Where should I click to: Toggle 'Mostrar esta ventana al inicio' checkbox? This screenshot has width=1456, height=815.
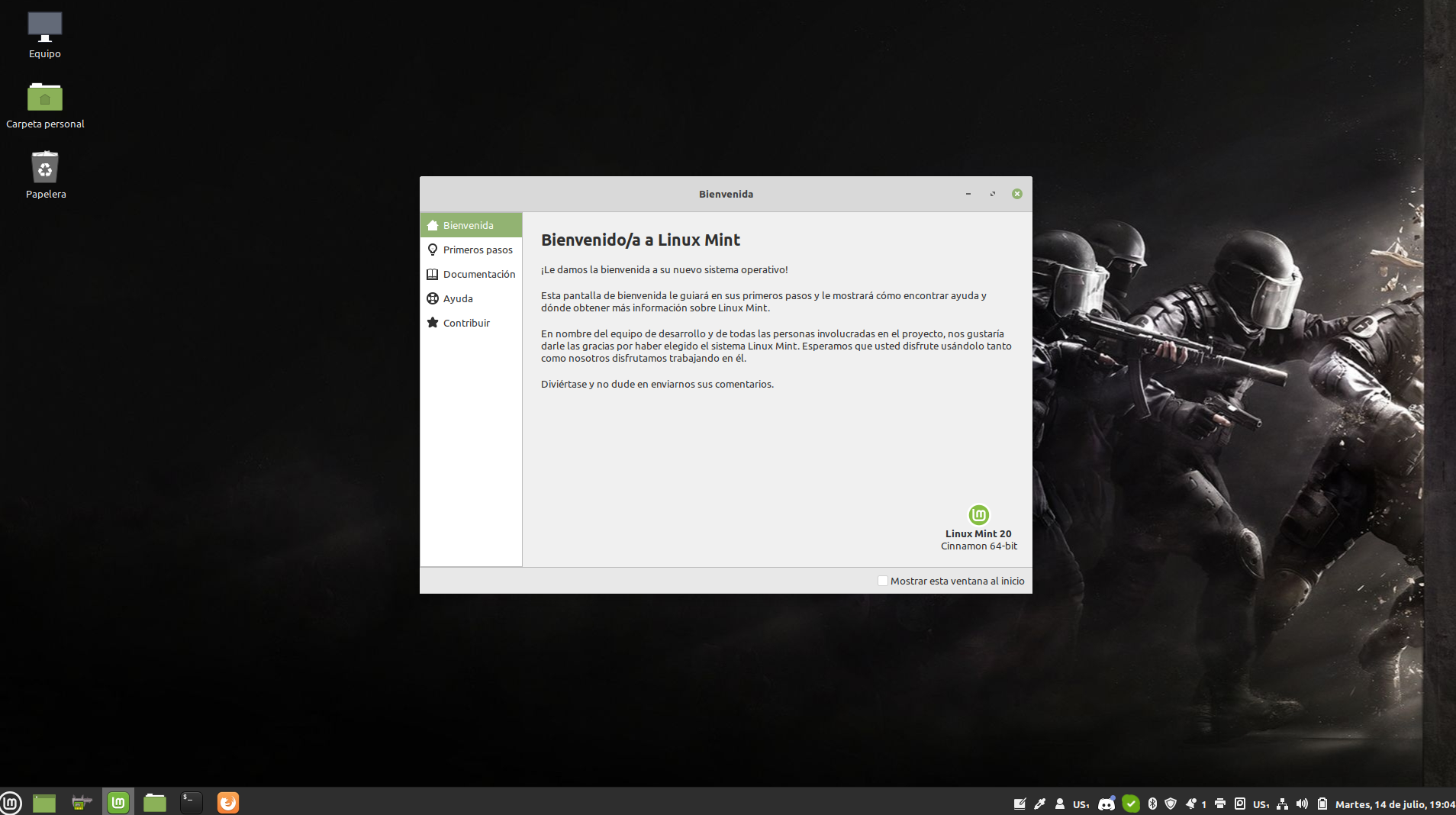tap(883, 581)
